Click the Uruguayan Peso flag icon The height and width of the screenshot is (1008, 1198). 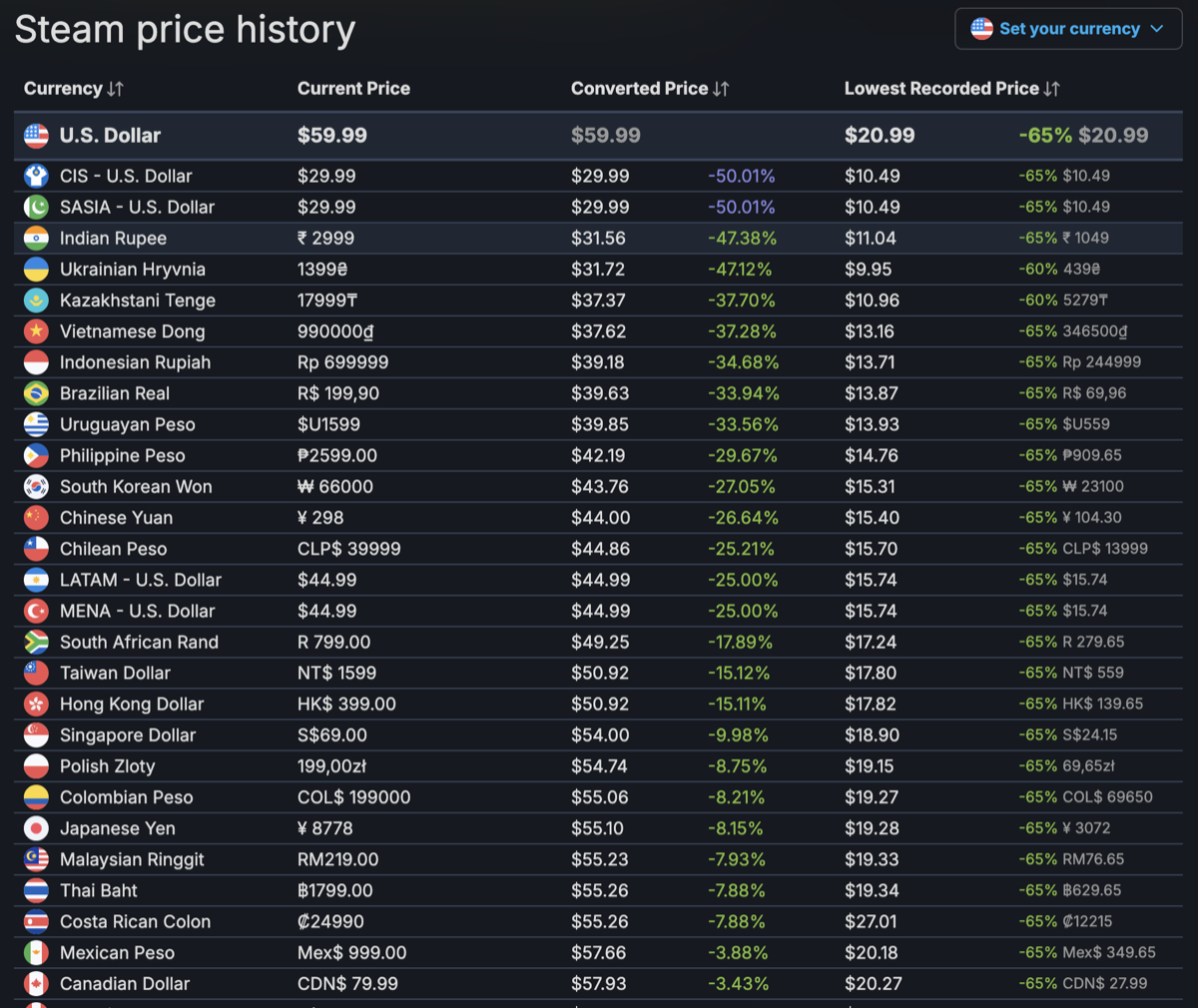[36, 424]
